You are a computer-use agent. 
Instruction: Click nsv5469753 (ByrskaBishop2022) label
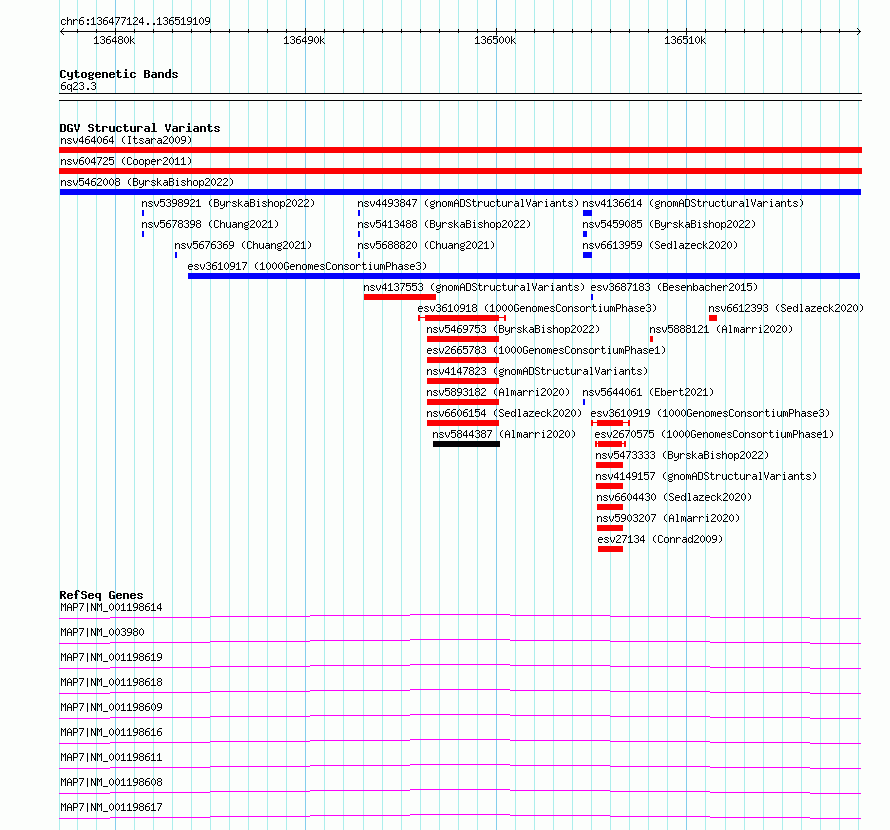(x=513, y=329)
